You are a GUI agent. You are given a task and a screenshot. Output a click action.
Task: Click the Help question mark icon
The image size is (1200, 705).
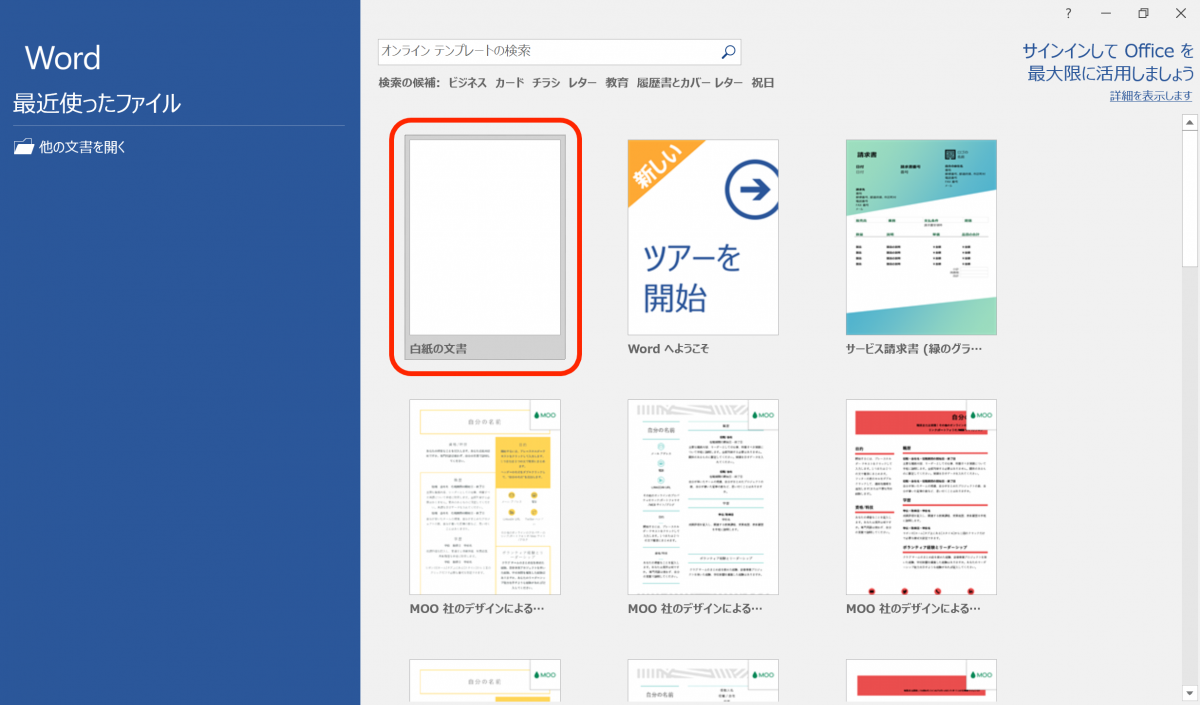1067,13
